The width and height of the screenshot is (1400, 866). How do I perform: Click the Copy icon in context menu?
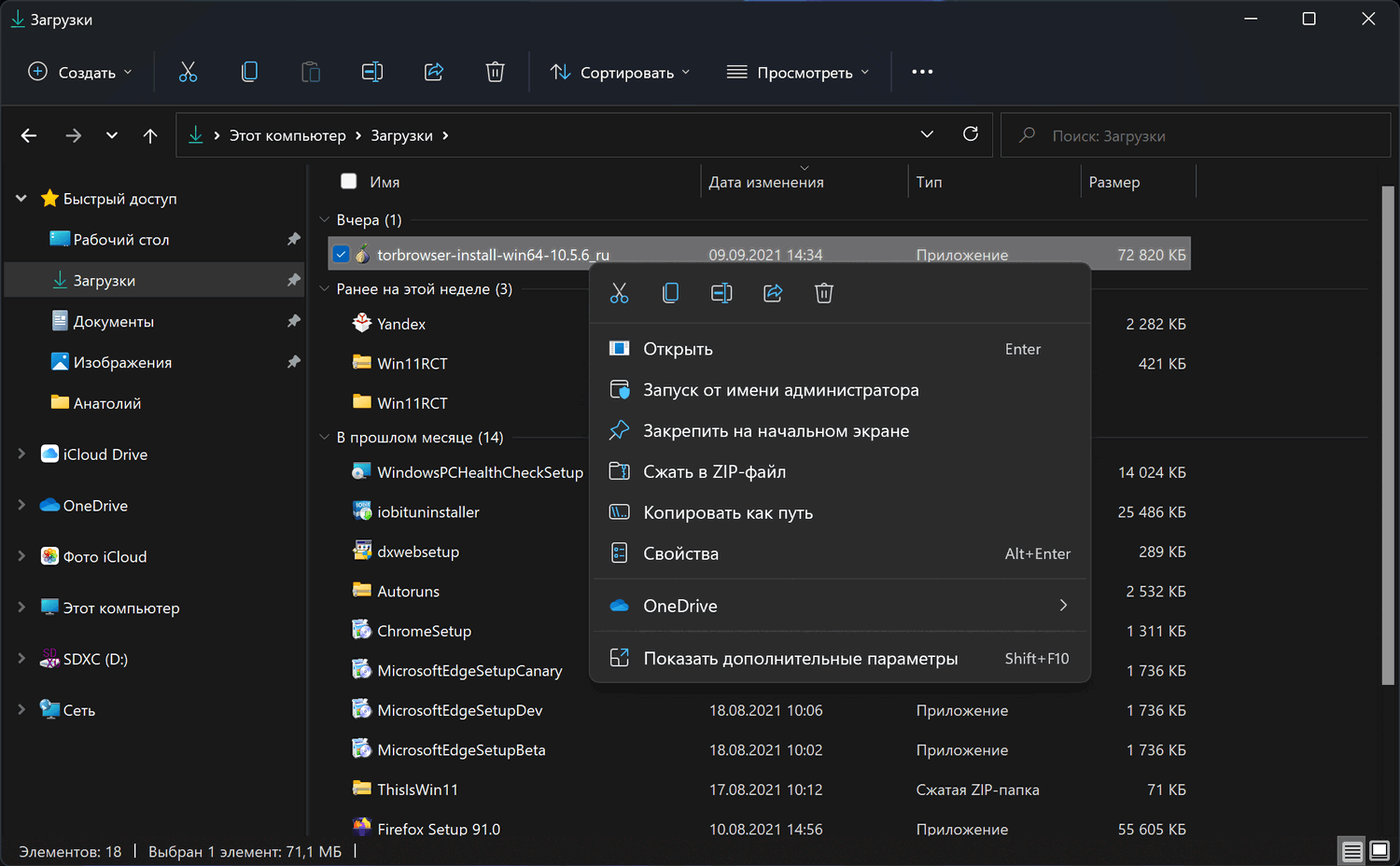(670, 293)
